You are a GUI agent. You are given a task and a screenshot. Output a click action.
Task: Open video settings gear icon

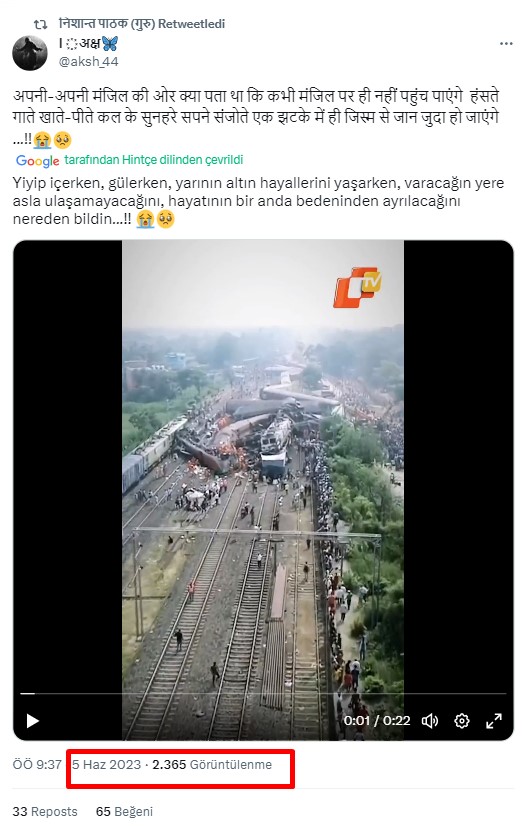click(462, 721)
